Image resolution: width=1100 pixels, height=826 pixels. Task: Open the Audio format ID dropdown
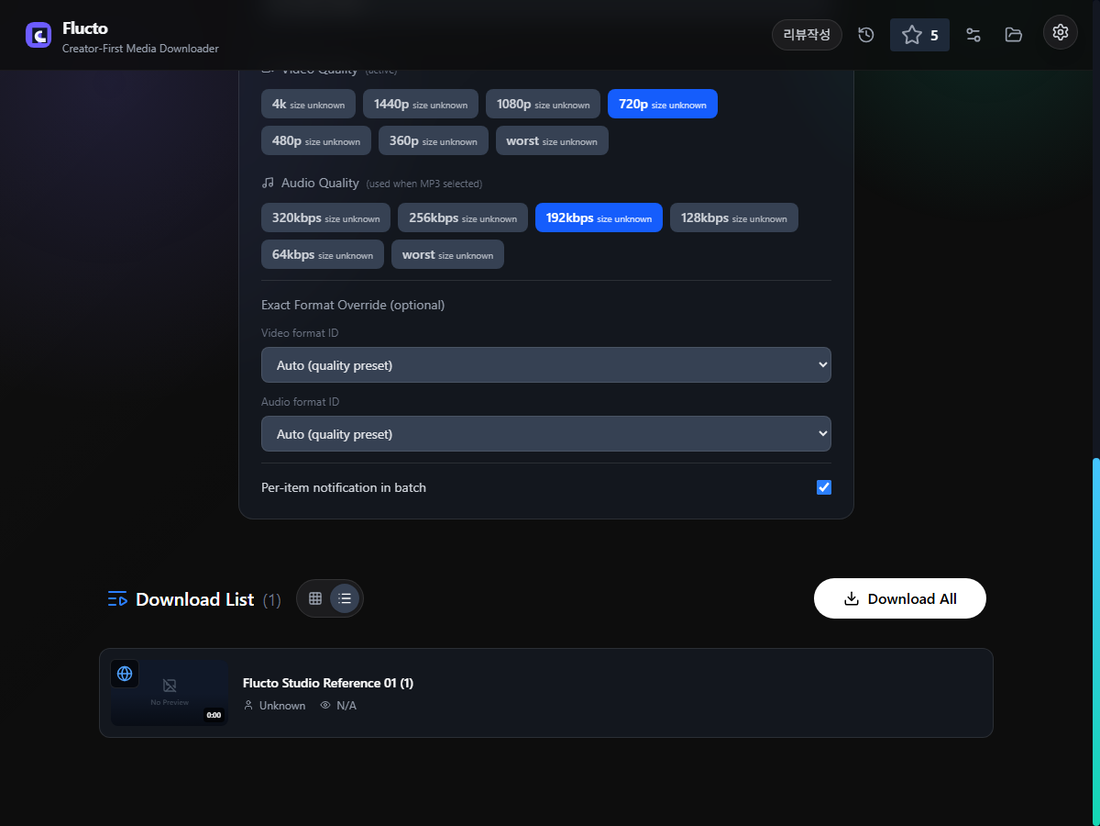[546, 434]
